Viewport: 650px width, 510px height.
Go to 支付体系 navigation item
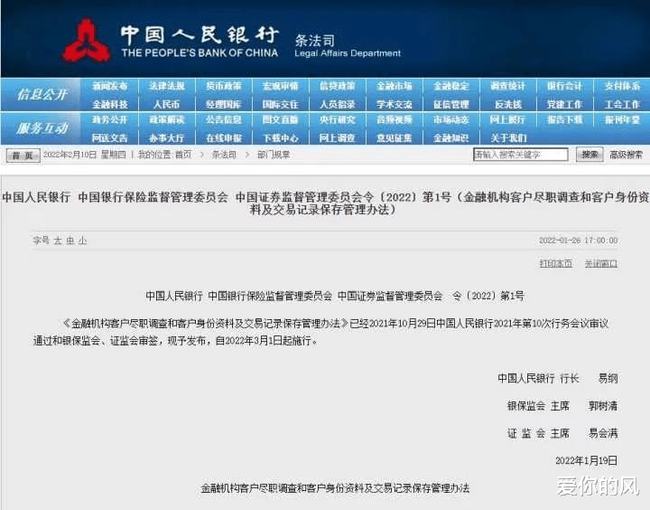point(622,87)
